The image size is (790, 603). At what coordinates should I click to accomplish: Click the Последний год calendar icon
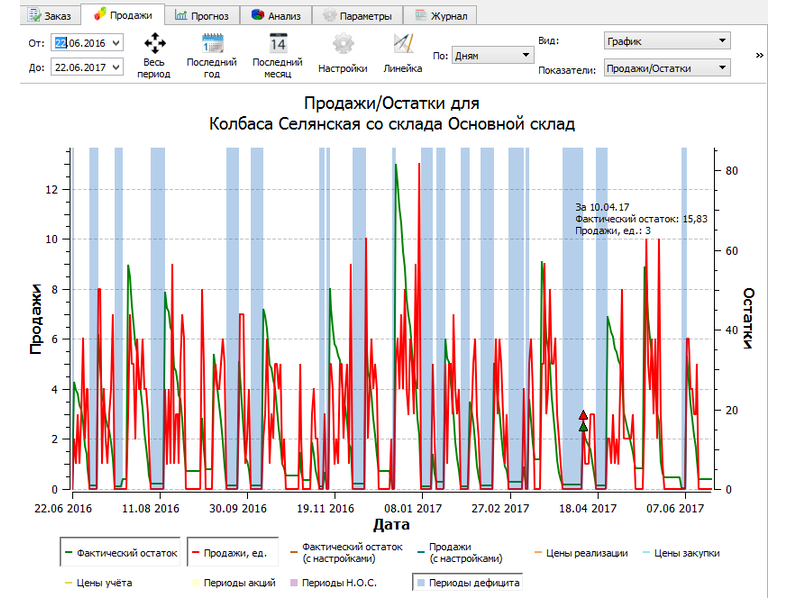[212, 43]
